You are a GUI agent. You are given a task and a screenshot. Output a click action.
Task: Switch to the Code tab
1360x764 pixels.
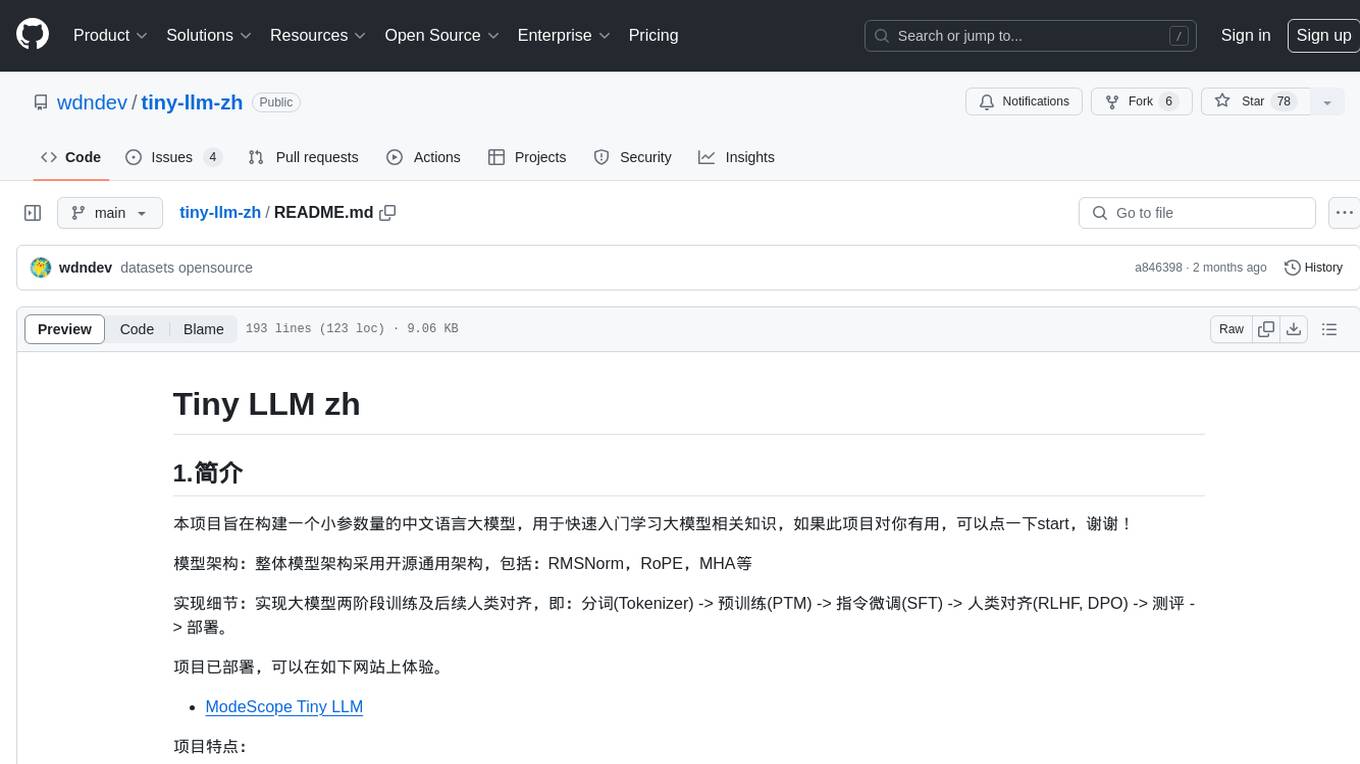click(x=71, y=157)
